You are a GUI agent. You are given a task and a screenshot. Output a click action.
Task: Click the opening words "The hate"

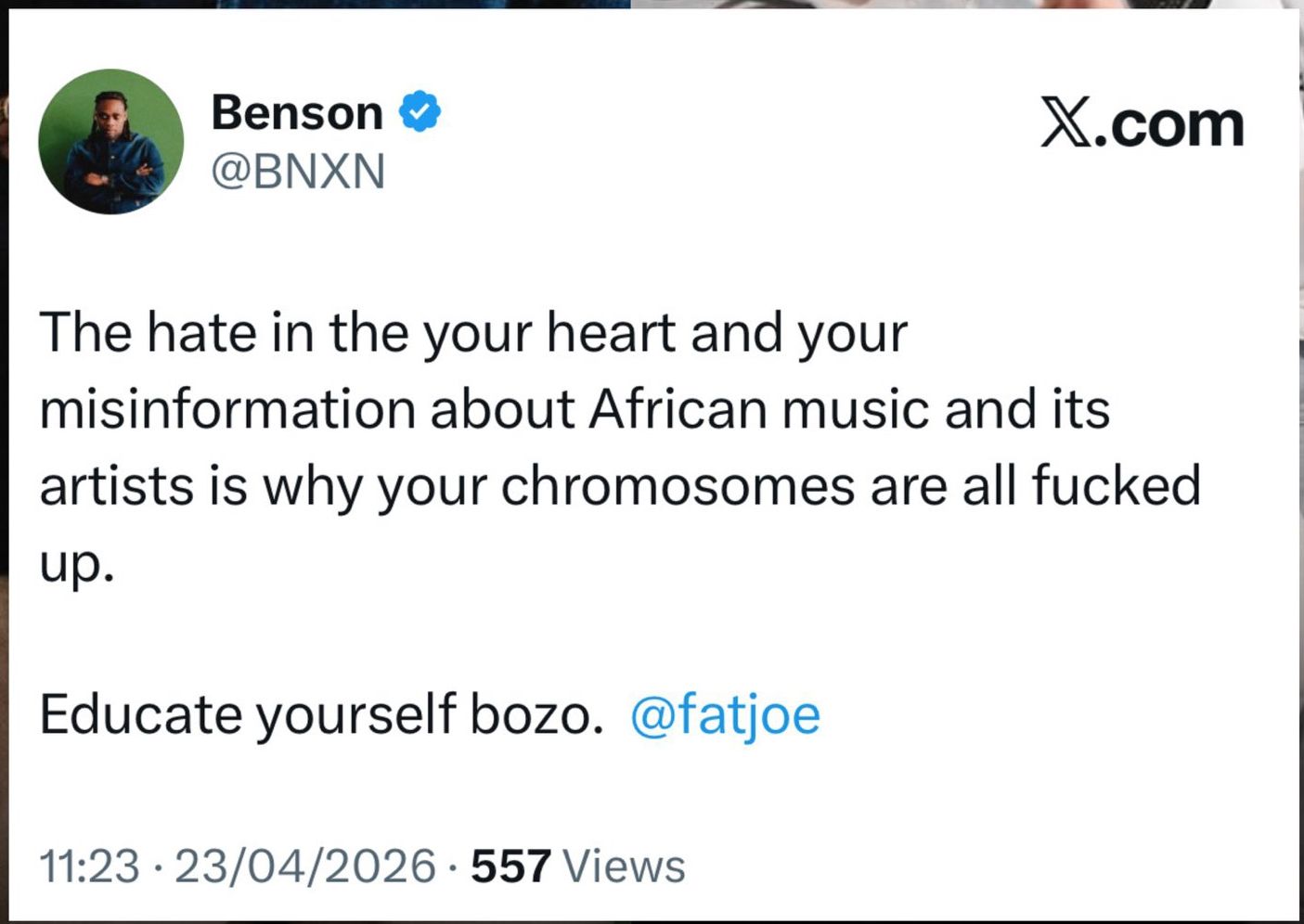(148, 332)
